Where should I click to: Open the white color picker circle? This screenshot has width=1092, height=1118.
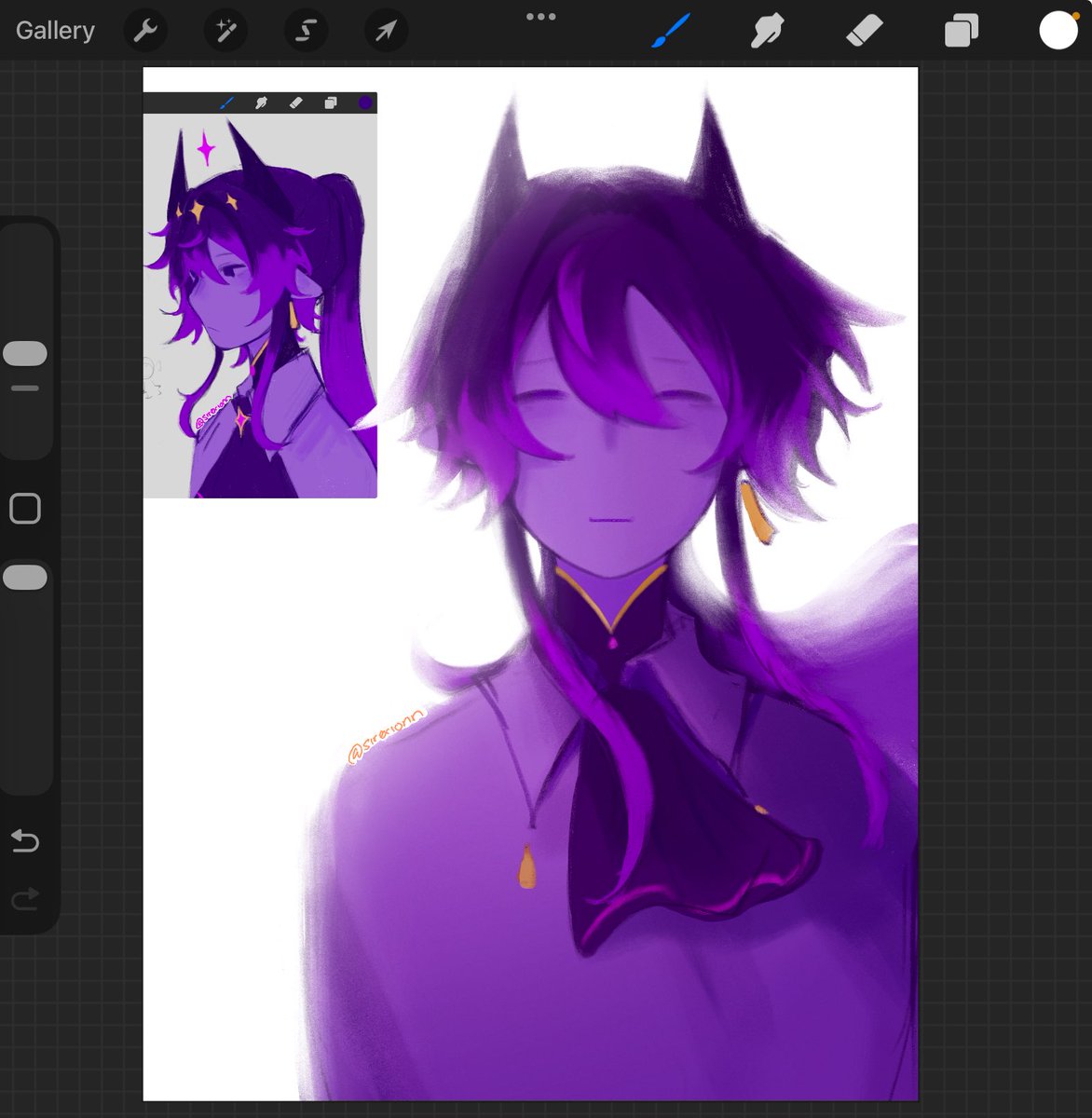click(x=1058, y=31)
